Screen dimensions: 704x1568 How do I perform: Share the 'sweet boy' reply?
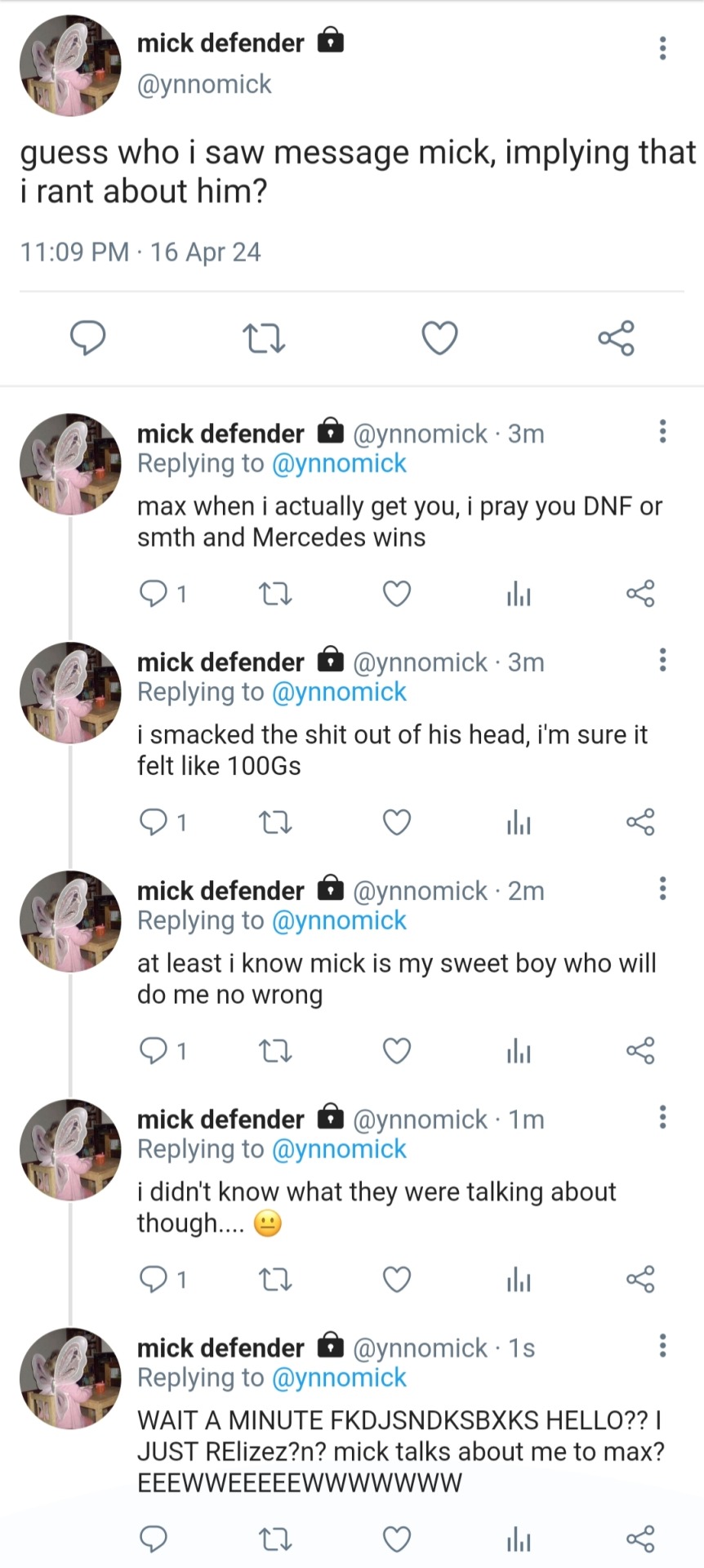[640, 1051]
